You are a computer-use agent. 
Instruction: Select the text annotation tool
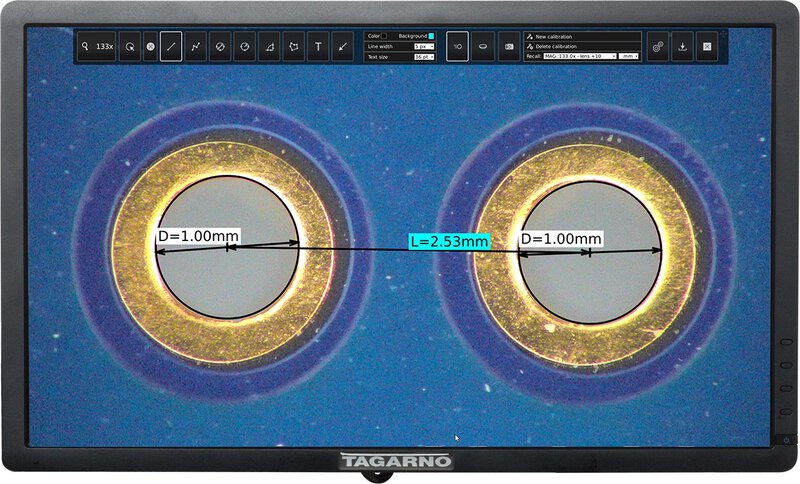(318, 46)
